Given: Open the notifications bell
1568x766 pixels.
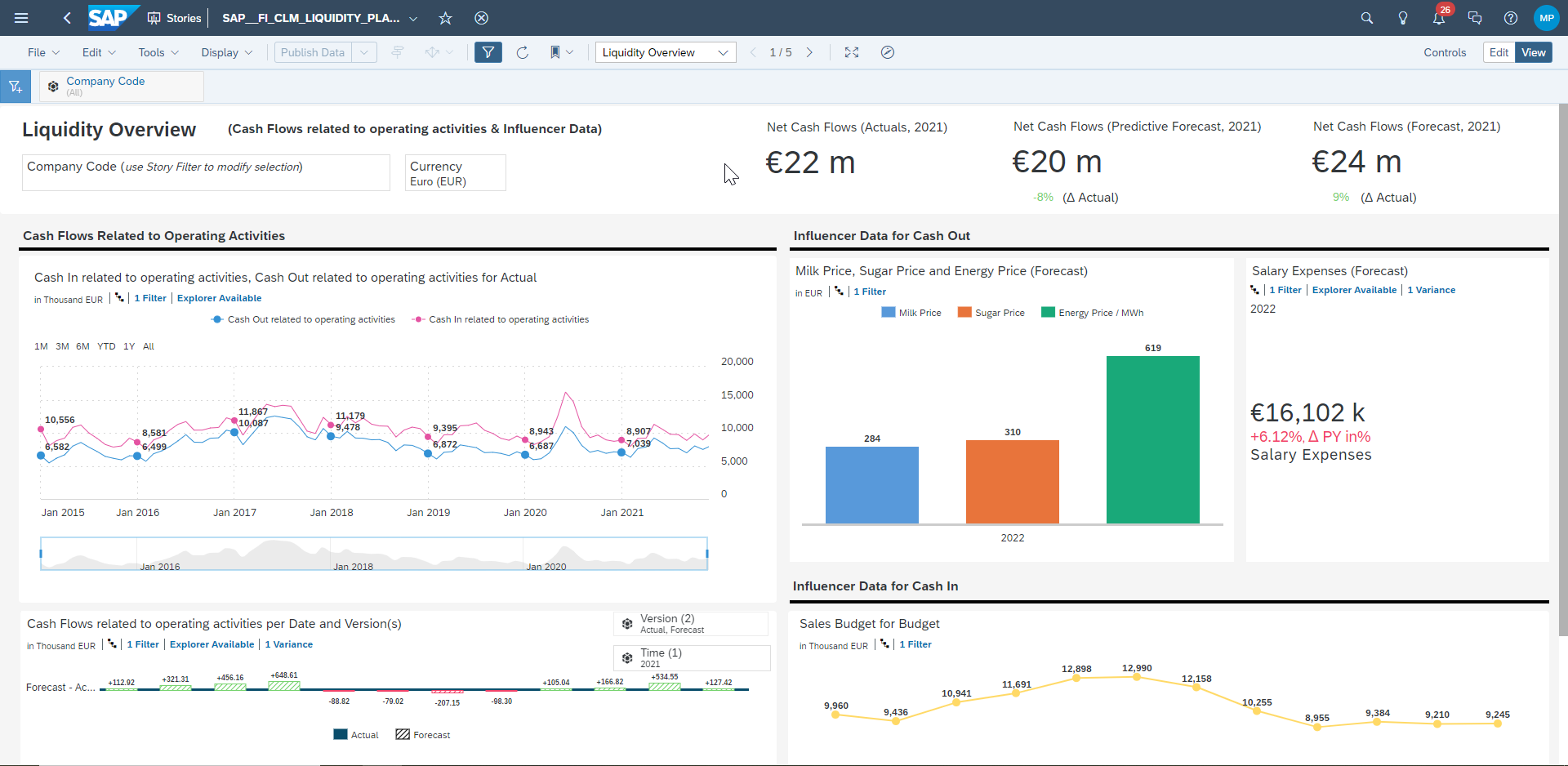Looking at the screenshot, I should 1439,18.
